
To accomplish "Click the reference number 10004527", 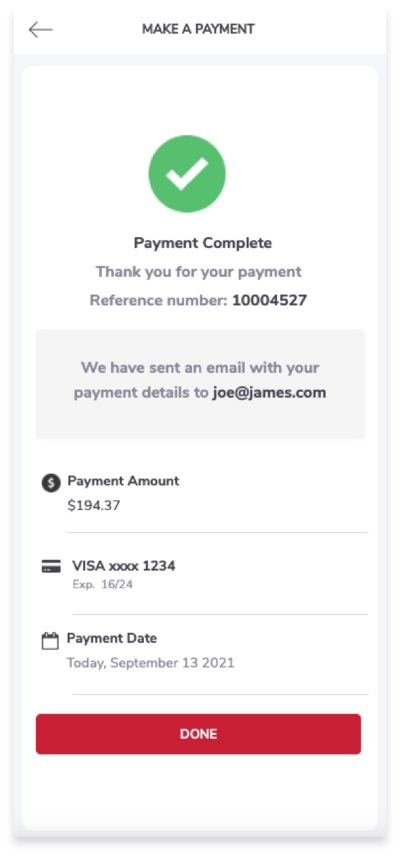I will pos(269,301).
